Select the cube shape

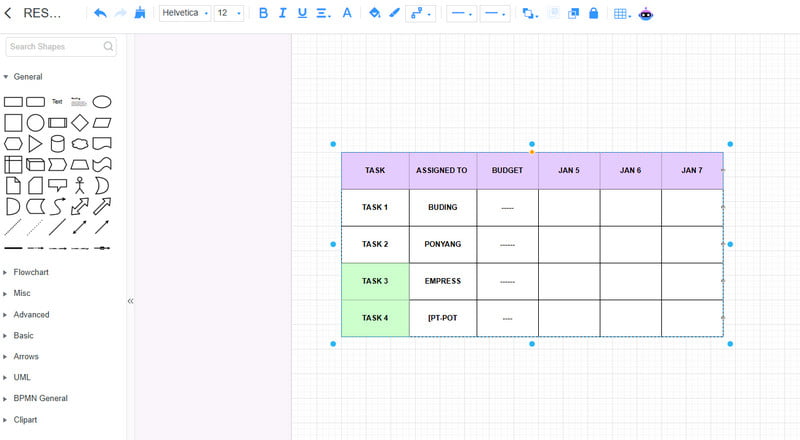point(35,164)
